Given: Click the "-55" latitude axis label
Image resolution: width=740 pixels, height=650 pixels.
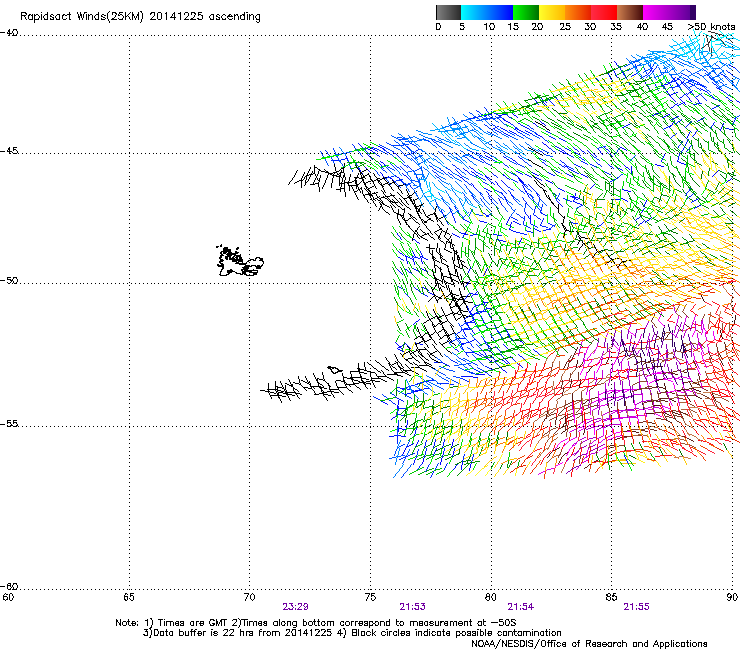Looking at the screenshot, I should (x=9, y=423).
